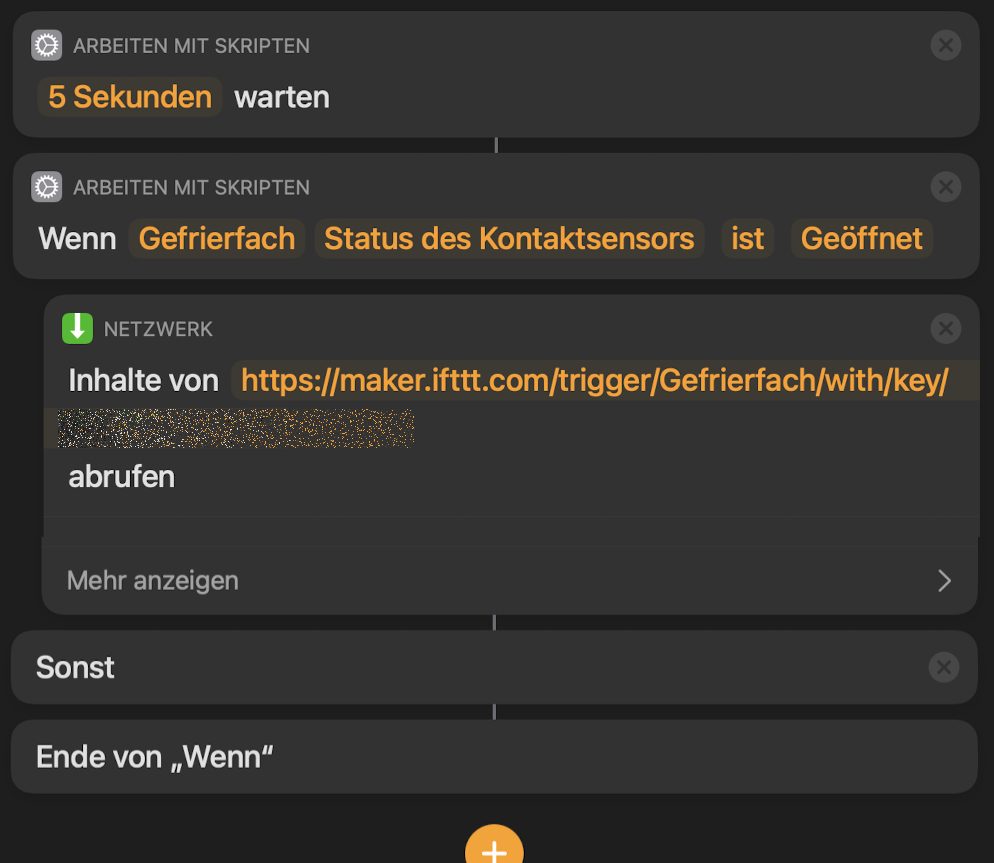The height and width of the screenshot is (863, 994).
Task: Click gear icon of the Wenn action
Action: (47, 187)
